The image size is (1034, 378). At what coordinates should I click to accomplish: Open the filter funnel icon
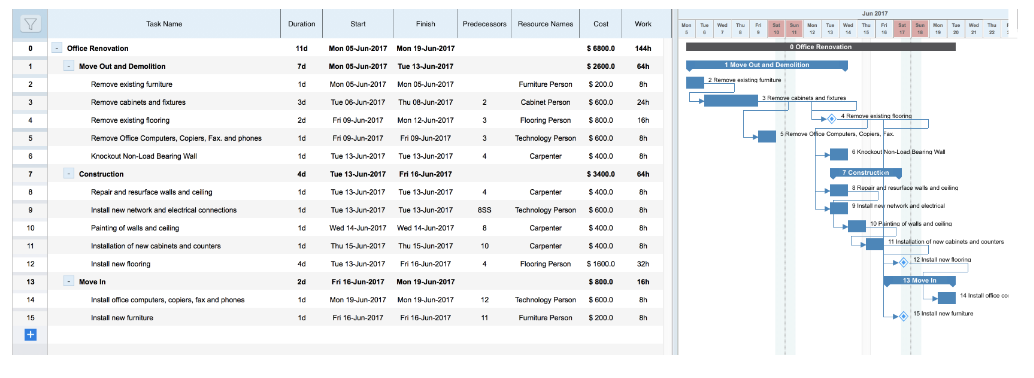click(30, 24)
